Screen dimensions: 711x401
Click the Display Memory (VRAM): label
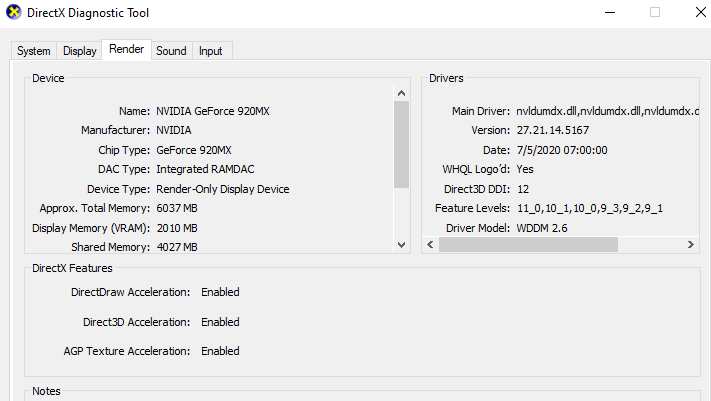pyautogui.click(x=91, y=228)
